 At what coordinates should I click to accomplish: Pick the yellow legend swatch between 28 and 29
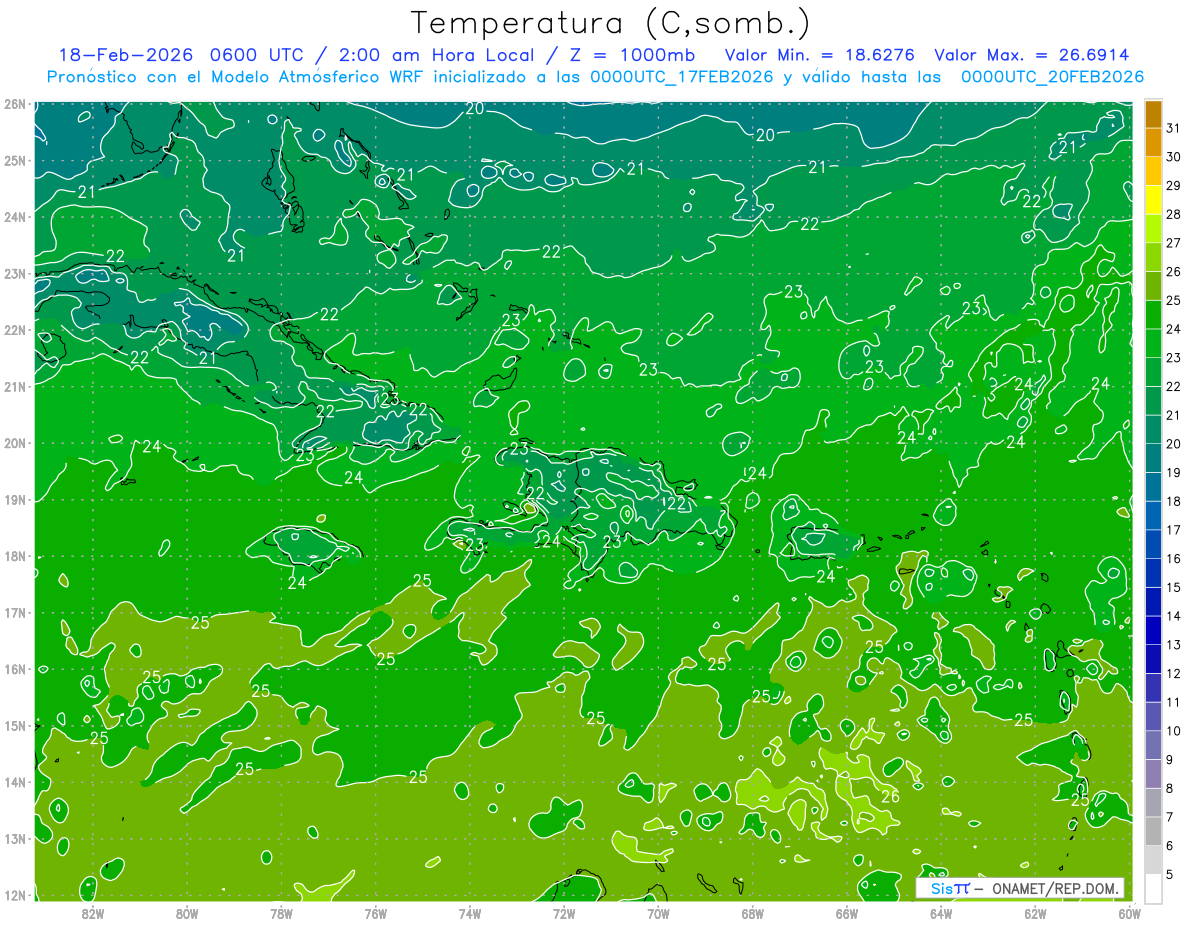pyautogui.click(x=1153, y=199)
